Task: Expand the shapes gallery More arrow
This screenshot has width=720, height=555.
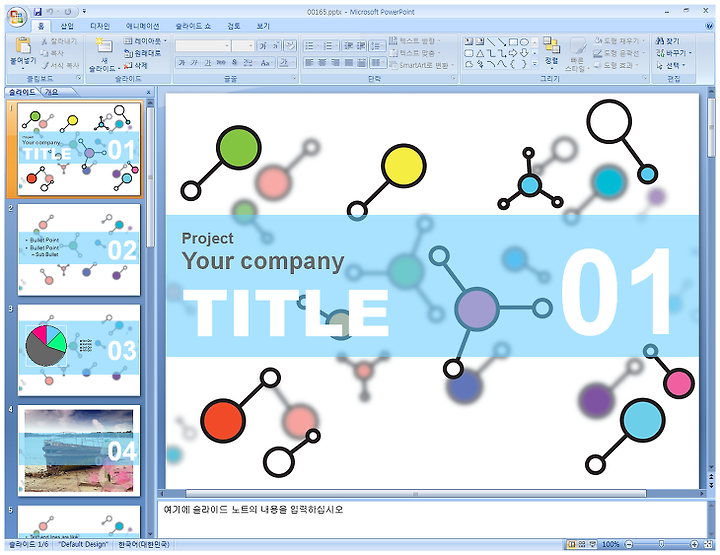Action: (534, 65)
